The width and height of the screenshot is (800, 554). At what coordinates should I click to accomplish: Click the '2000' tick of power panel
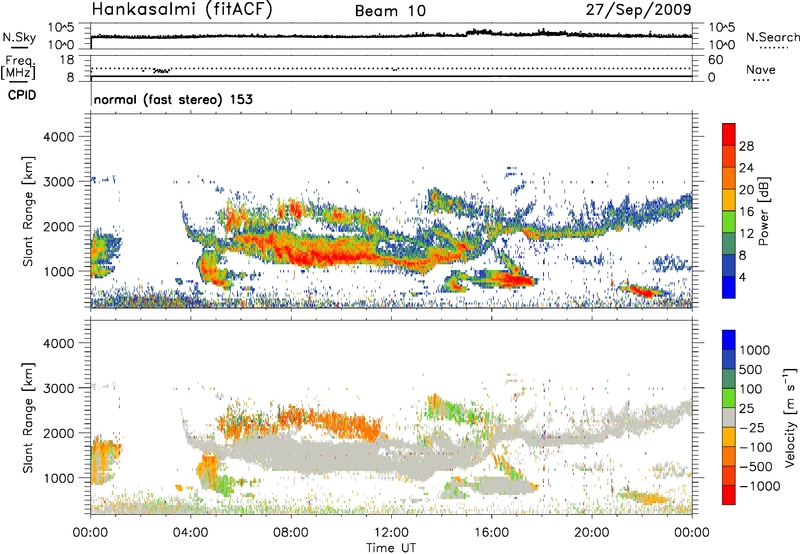tap(58, 226)
